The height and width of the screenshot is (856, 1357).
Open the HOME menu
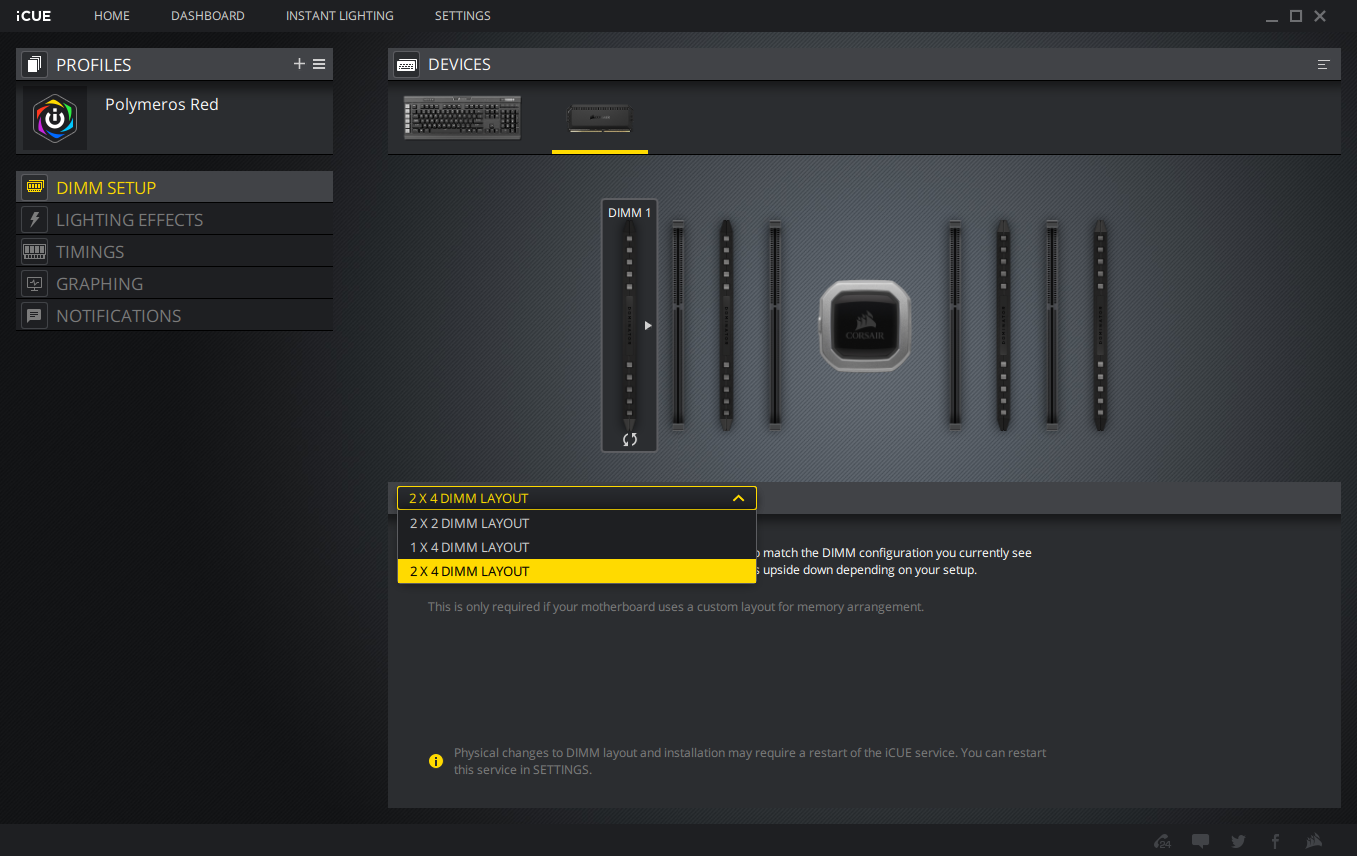112,16
